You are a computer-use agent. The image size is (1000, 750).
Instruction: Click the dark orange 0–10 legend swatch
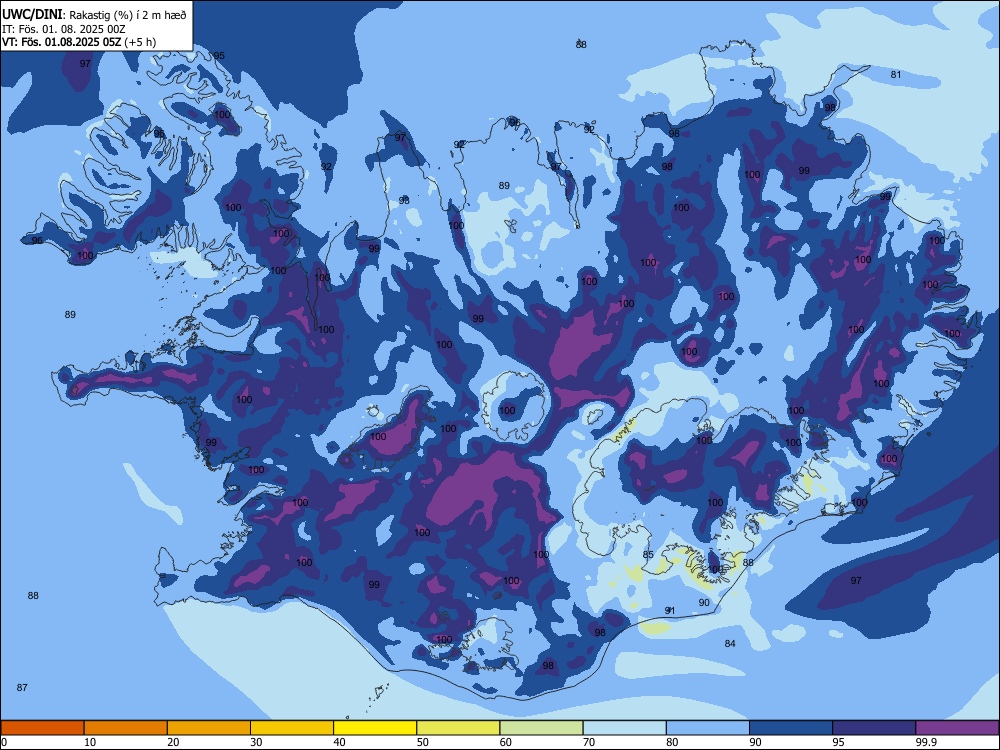pos(42,728)
